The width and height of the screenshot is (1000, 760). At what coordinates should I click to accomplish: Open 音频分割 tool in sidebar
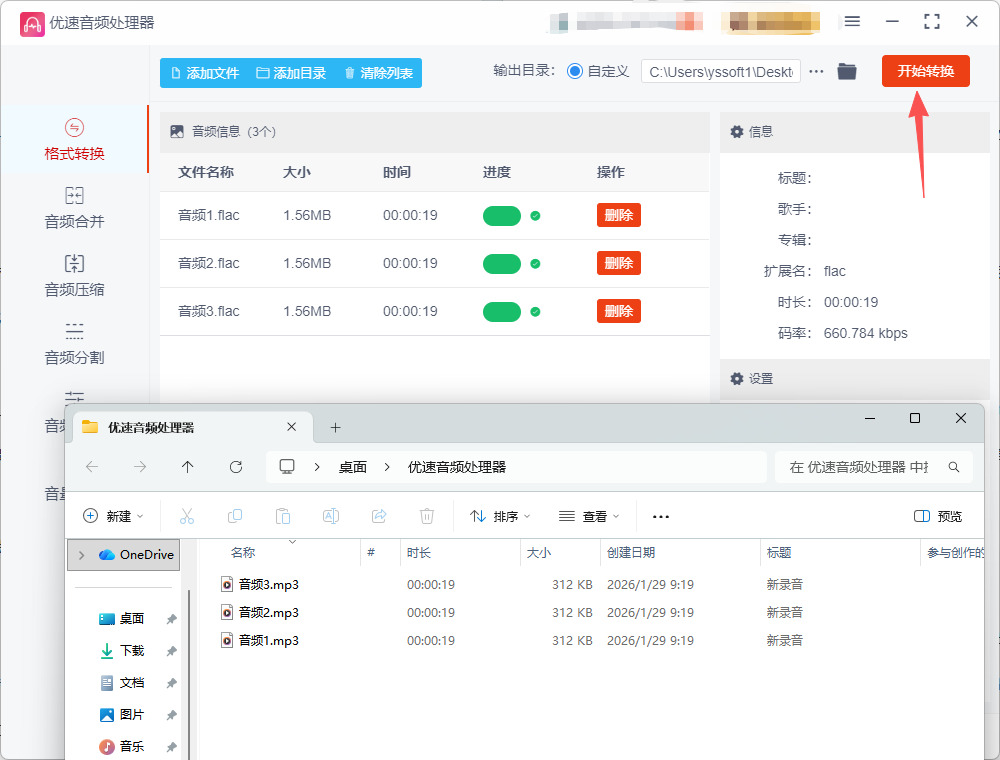point(74,344)
